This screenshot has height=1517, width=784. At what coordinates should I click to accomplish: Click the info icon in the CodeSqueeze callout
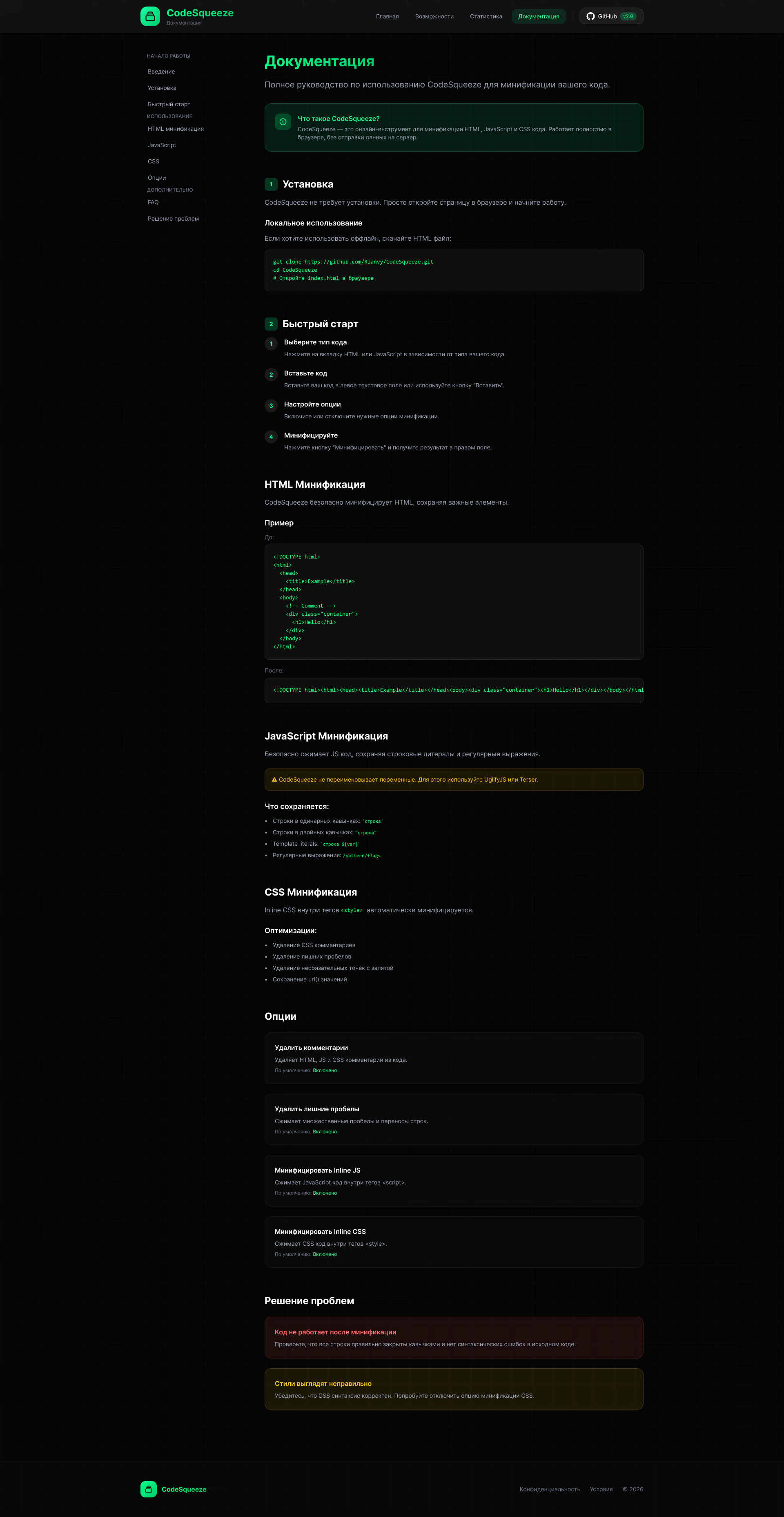tap(283, 123)
